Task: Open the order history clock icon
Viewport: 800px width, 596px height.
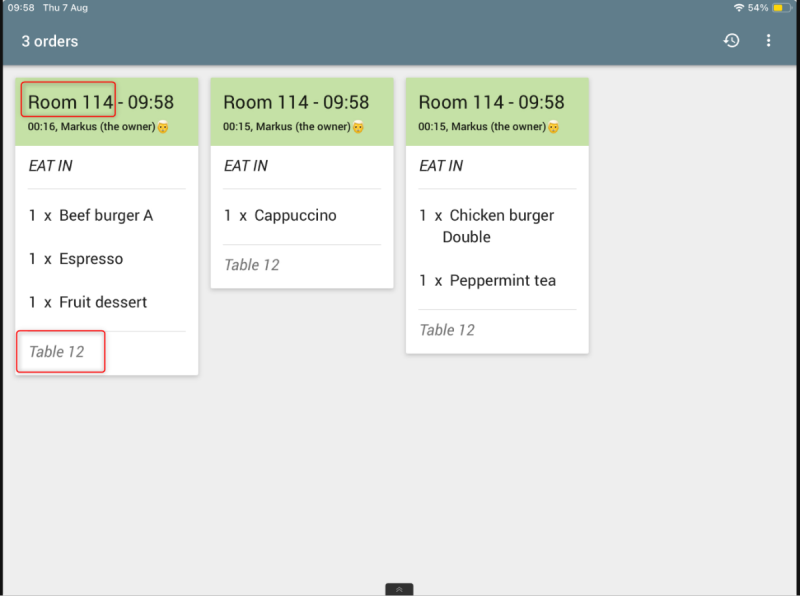Action: click(x=732, y=41)
